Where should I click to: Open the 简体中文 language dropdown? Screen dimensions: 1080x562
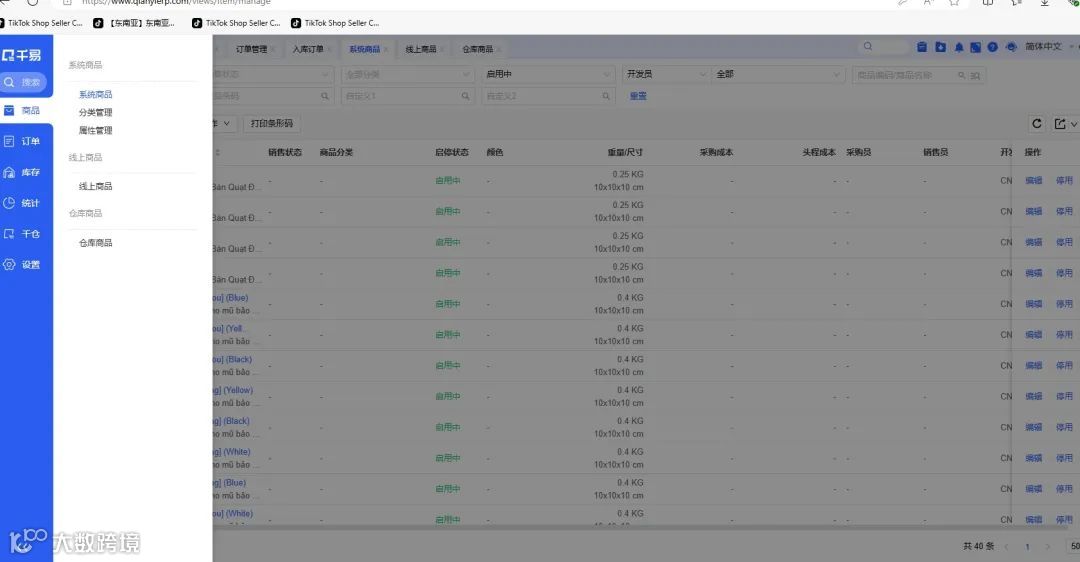click(1049, 46)
